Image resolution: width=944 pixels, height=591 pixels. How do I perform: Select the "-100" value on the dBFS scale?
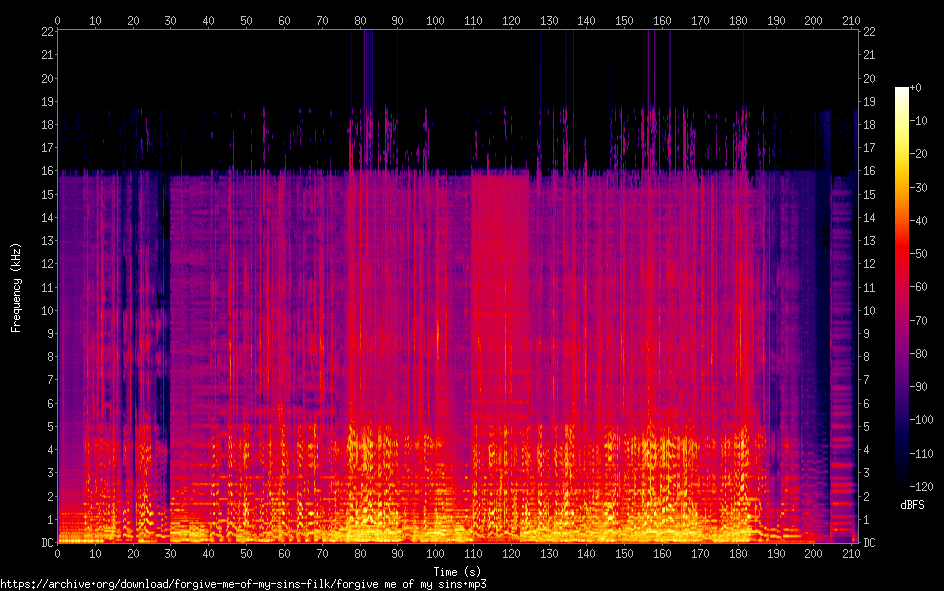pyautogui.click(x=922, y=420)
